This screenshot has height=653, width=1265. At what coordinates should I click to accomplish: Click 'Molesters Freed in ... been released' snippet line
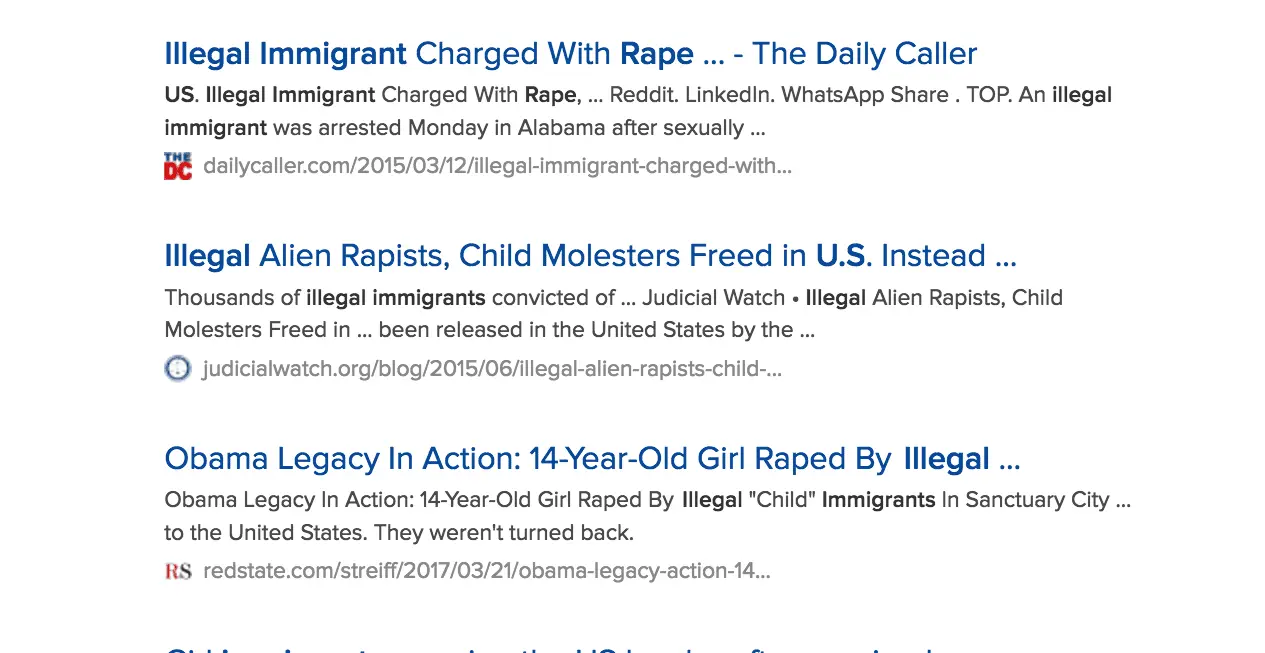click(x=489, y=330)
